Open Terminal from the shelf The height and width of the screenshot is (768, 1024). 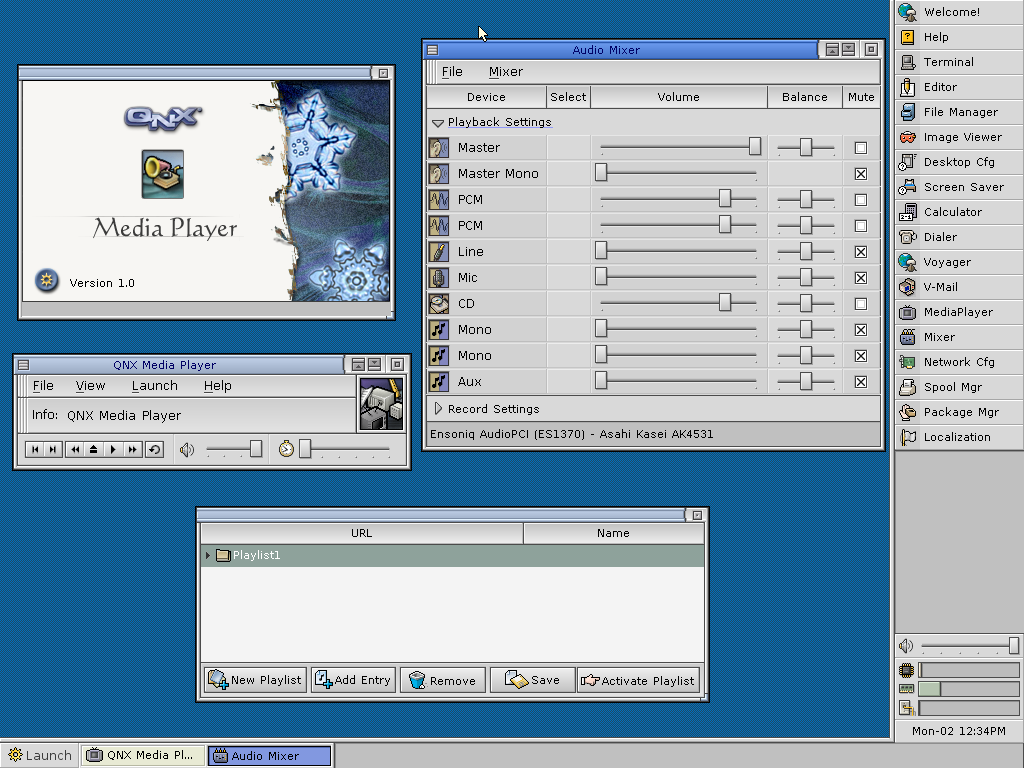(x=959, y=62)
